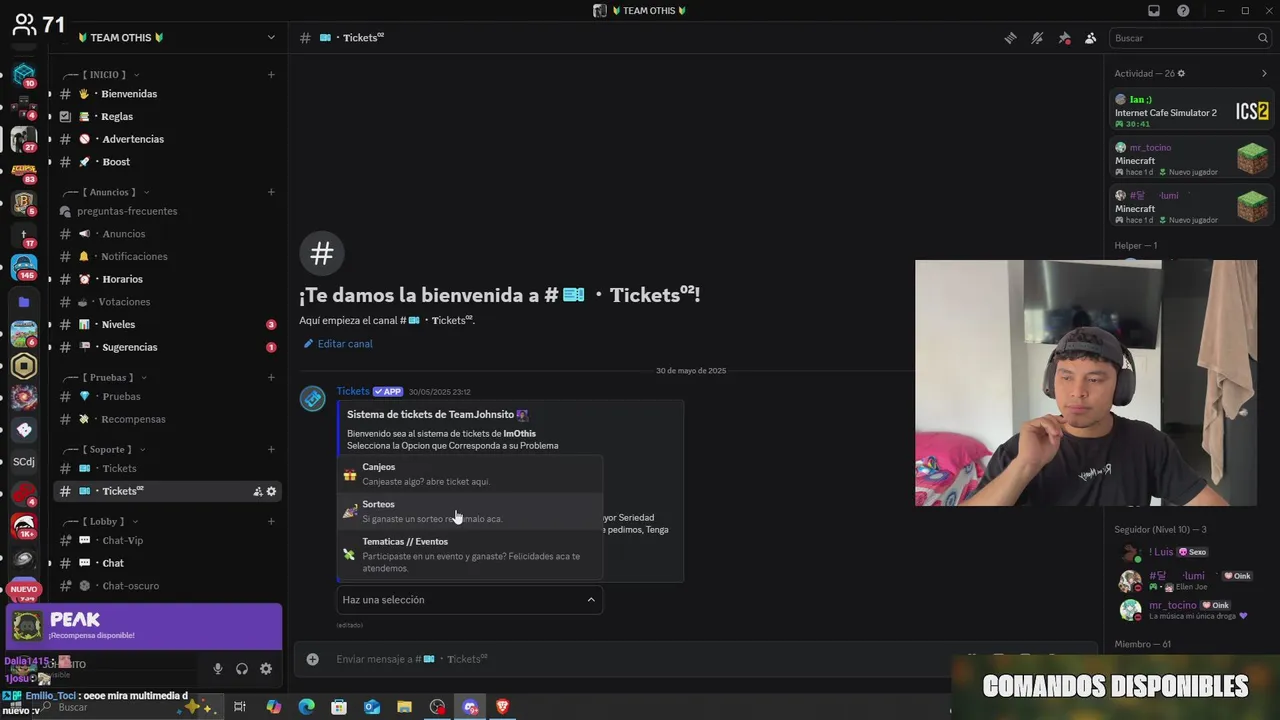
Task: Collapse the Pruebas category
Action: [x=105, y=377]
